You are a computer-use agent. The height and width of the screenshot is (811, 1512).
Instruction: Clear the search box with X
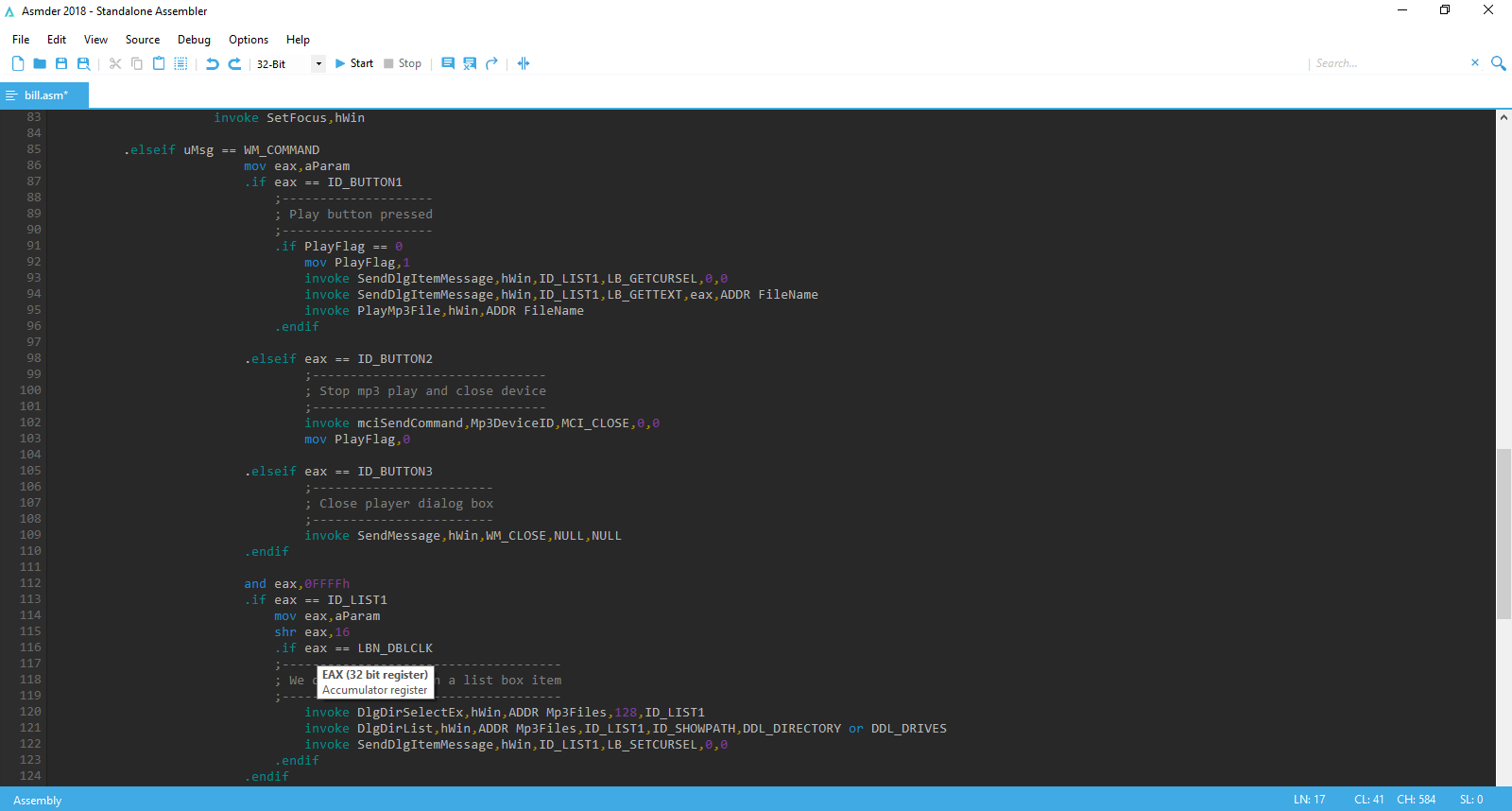click(x=1474, y=62)
